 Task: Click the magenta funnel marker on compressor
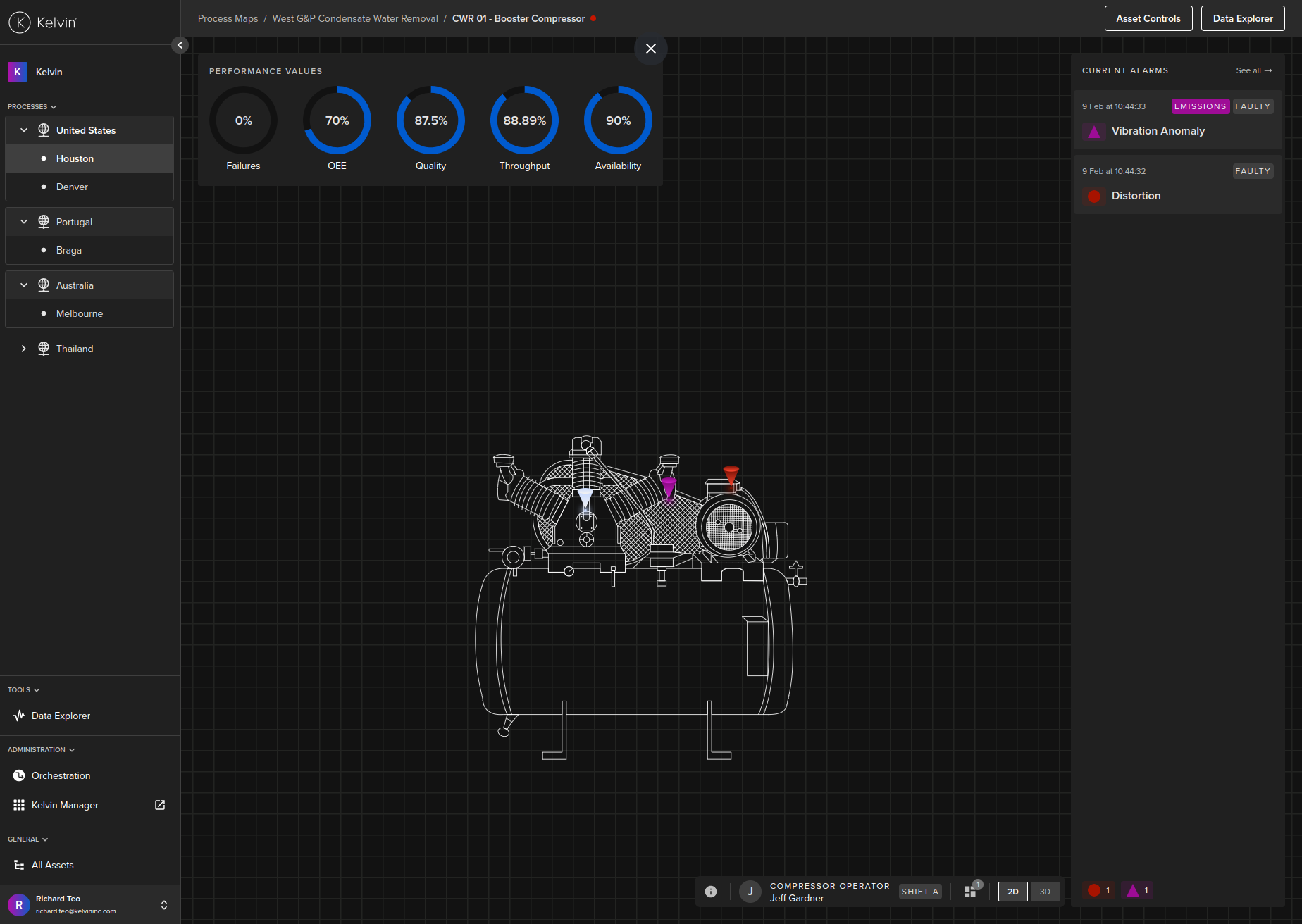click(x=669, y=487)
